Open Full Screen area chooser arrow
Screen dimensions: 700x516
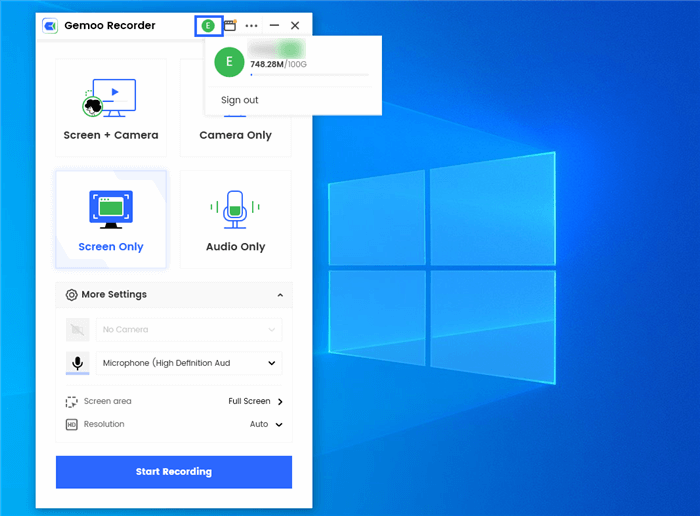[x=280, y=402]
